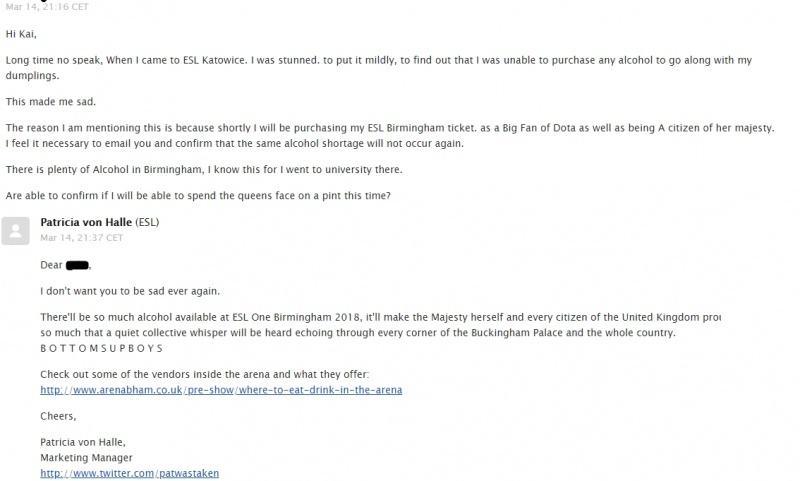Screen dimensions: 800x481
Task: Click the Cheers sign-off text
Action: (58, 416)
